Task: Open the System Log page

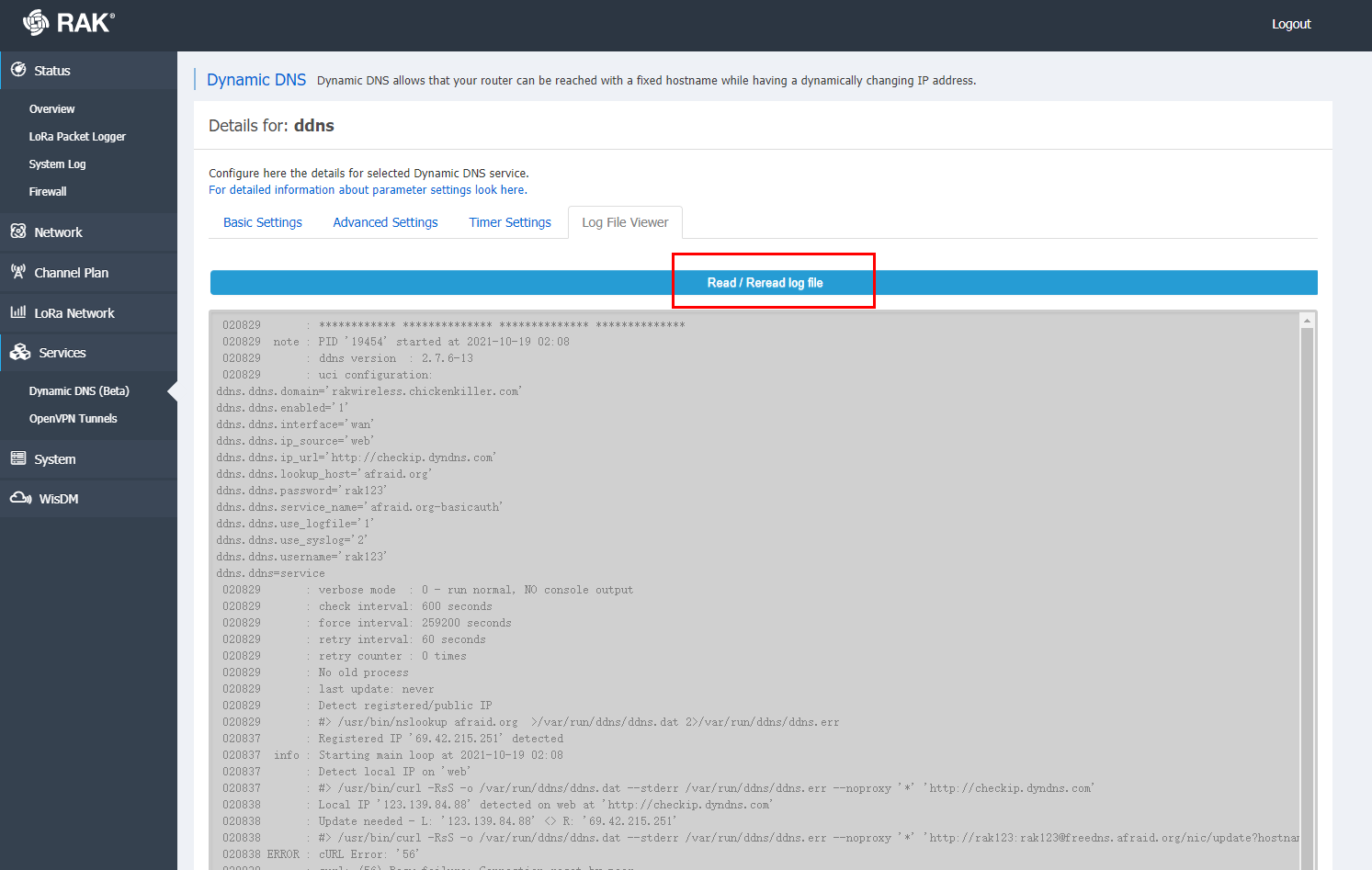Action: pyautogui.click(x=57, y=164)
